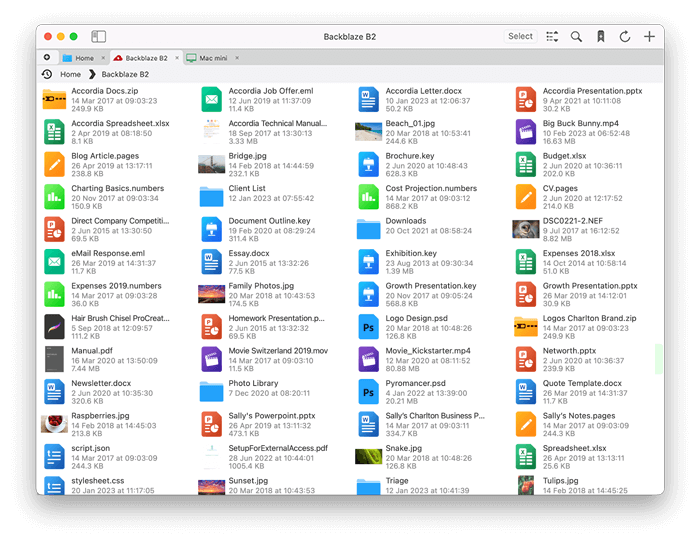Select the file name SetupForExternalAccess.pdf
700x542 pixels.
click(x=278, y=448)
